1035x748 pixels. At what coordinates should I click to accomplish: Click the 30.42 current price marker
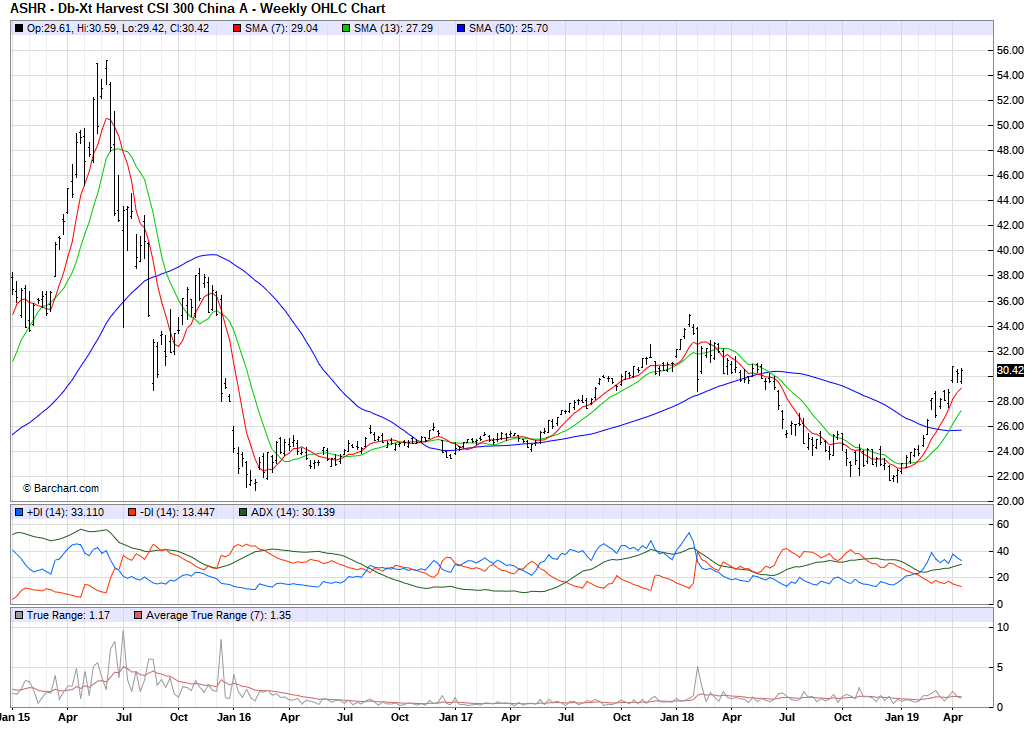pyautogui.click(x=1010, y=371)
